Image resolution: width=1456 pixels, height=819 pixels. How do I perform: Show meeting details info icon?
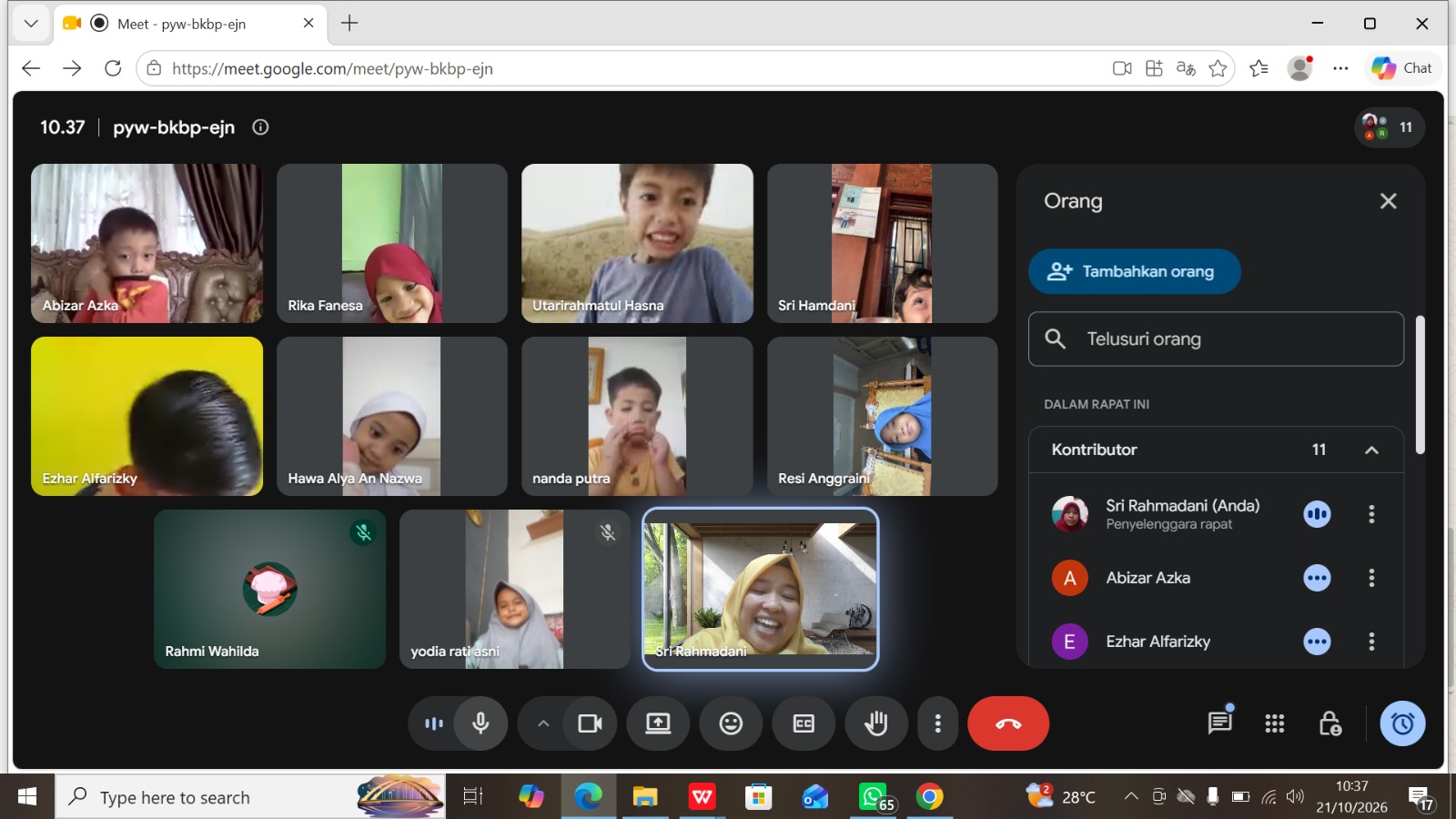click(x=260, y=127)
